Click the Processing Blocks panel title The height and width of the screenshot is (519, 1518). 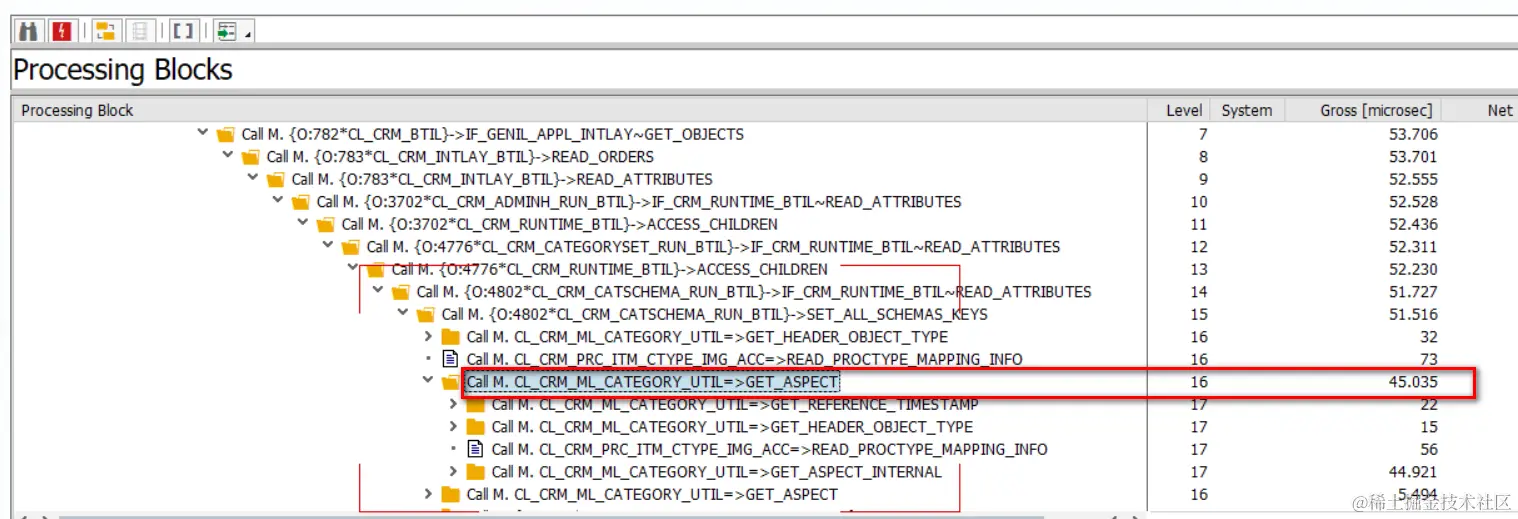pos(123,70)
